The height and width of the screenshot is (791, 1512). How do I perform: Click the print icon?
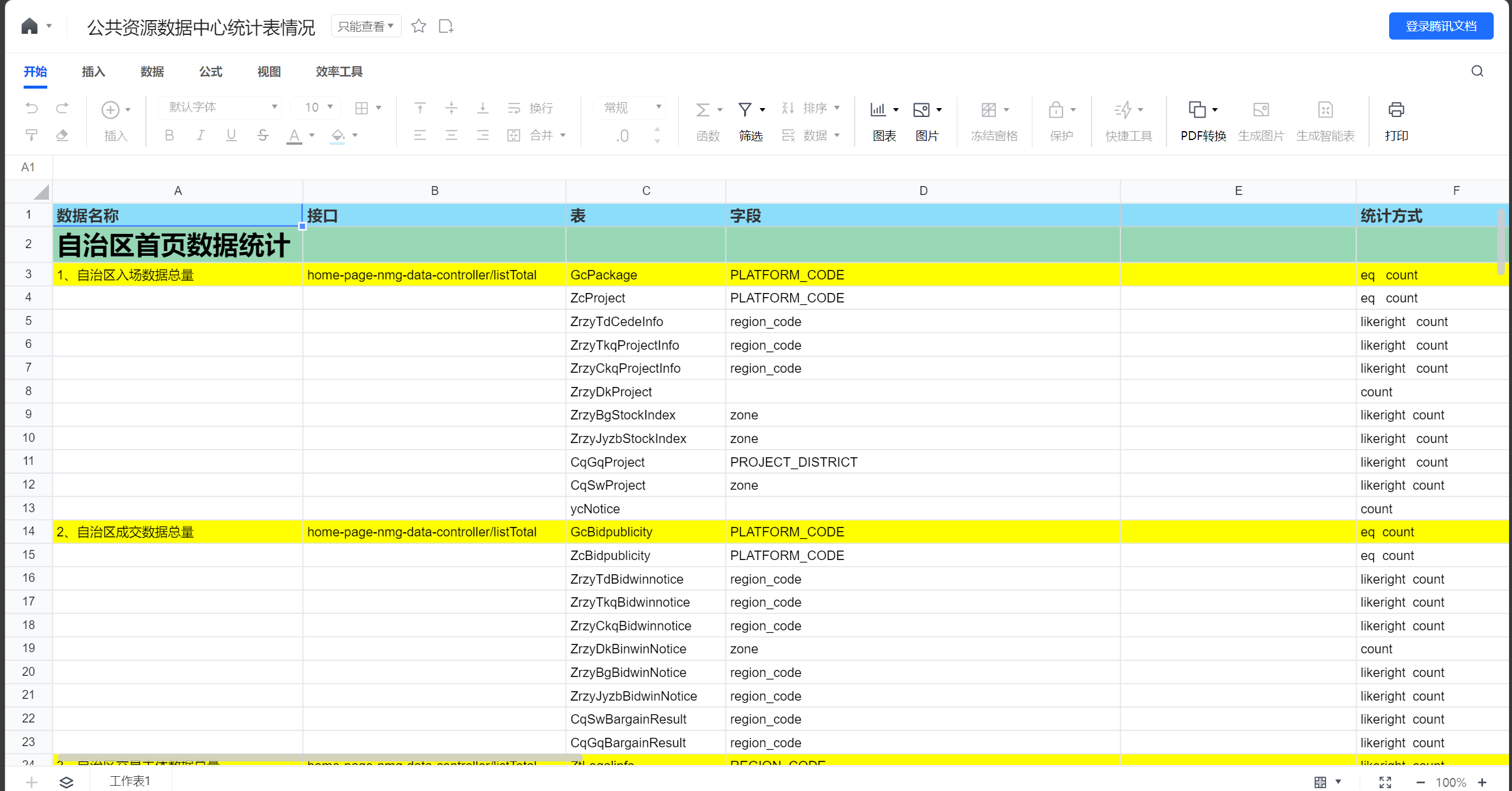(x=1396, y=110)
